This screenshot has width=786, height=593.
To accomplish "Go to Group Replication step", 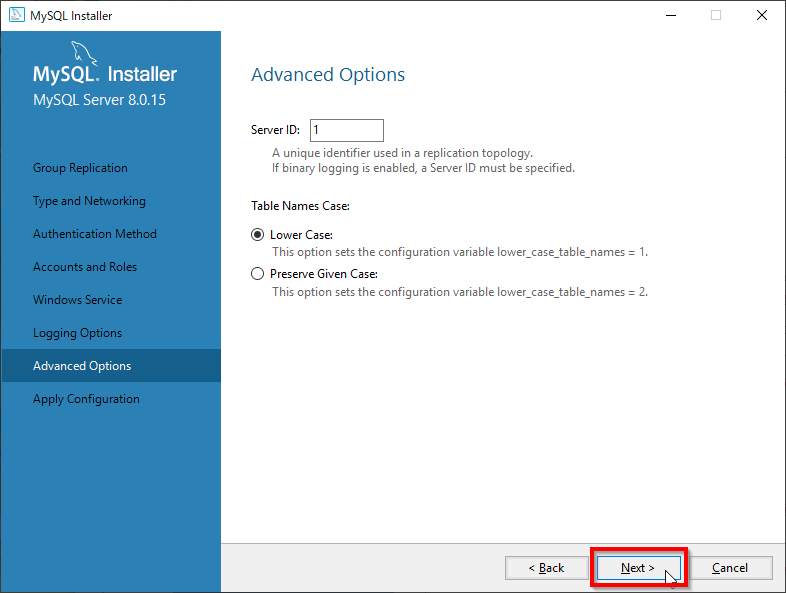I will point(80,168).
